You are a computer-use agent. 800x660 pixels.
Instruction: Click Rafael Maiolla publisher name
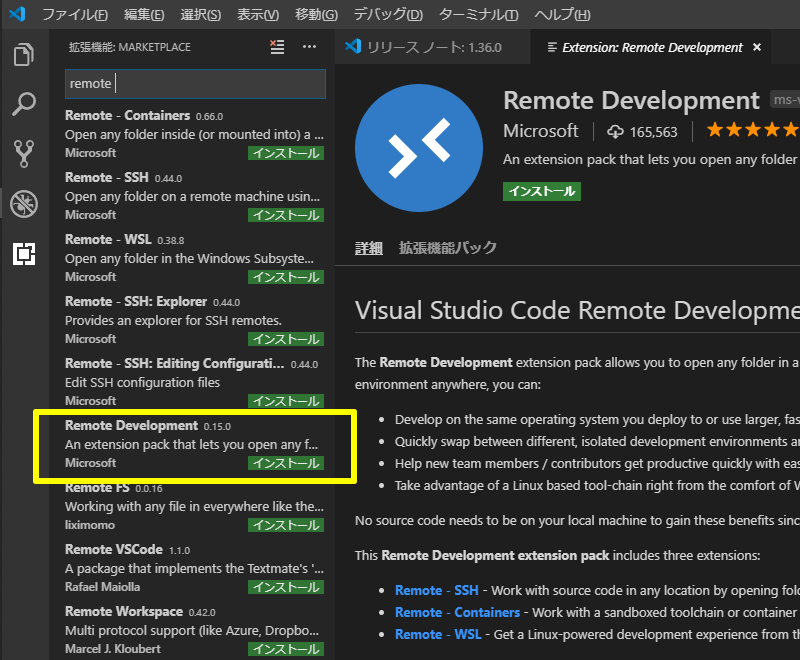pyautogui.click(x=103, y=587)
